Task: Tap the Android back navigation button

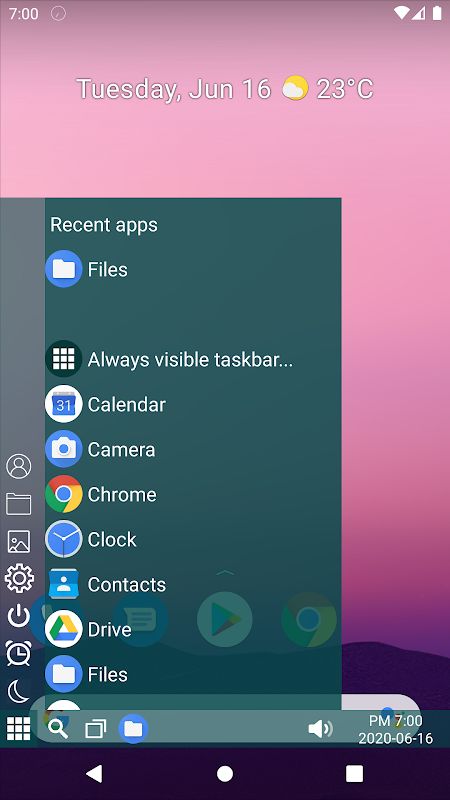Action: pos(94,773)
